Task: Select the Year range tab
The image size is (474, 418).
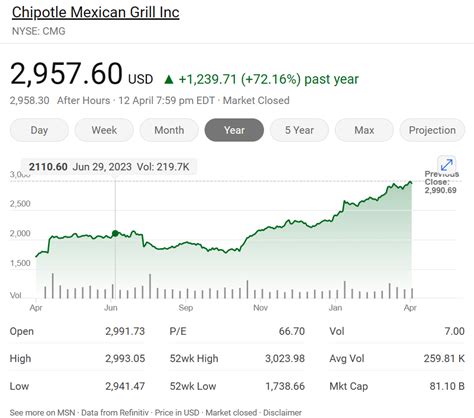Action: tap(234, 130)
